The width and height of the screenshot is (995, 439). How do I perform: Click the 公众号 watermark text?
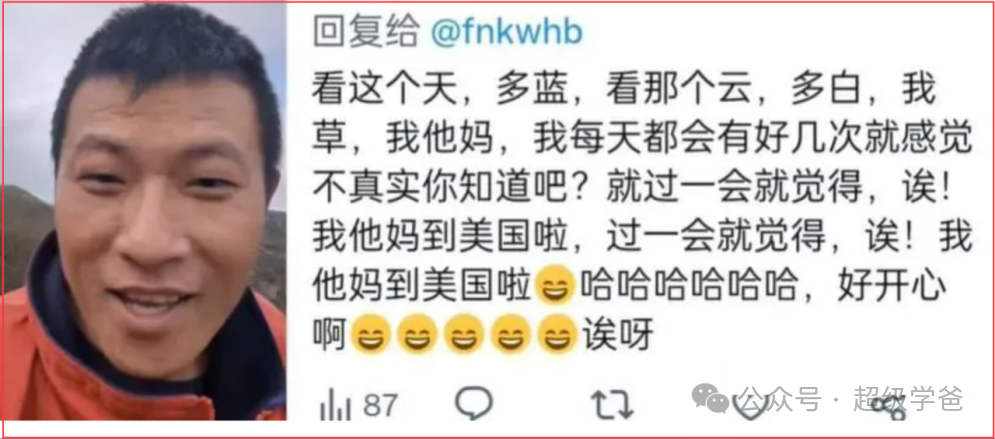(781, 398)
